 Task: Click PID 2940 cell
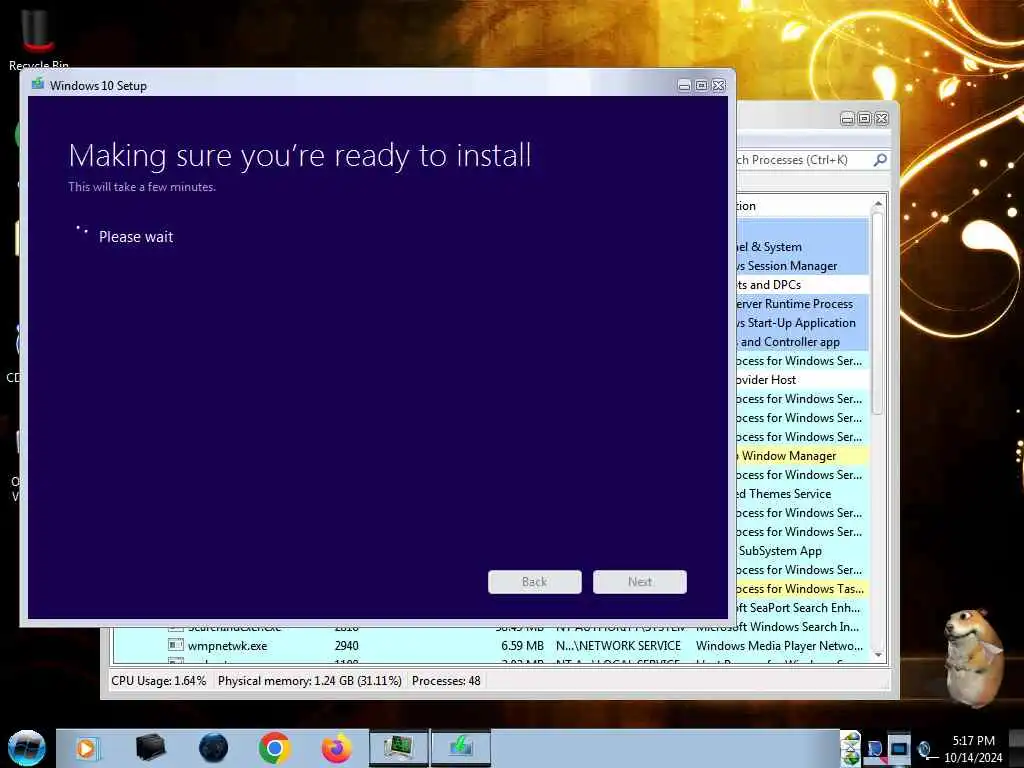pyautogui.click(x=346, y=645)
